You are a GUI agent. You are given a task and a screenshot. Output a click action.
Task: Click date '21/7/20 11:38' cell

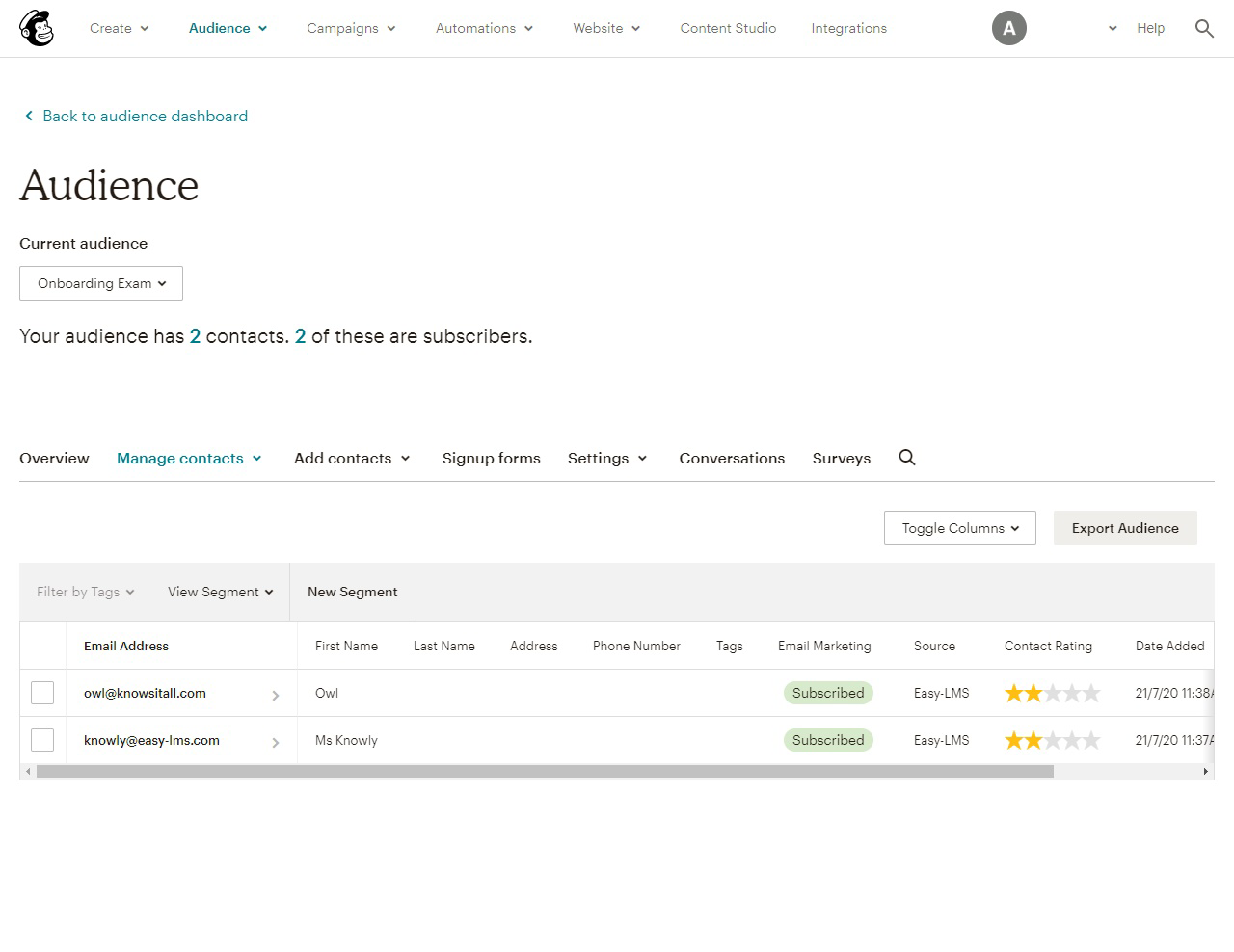coord(1175,693)
